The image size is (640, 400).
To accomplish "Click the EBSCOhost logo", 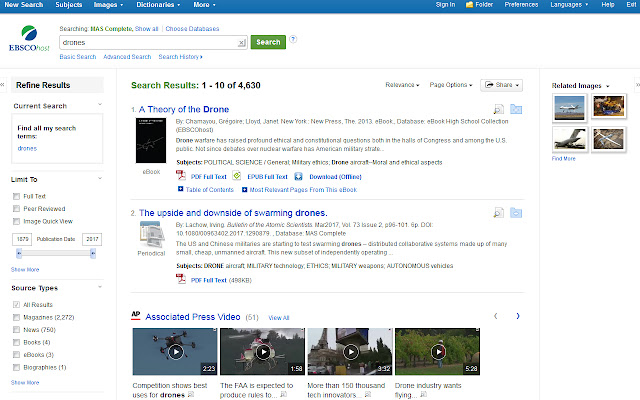I will [x=29, y=38].
